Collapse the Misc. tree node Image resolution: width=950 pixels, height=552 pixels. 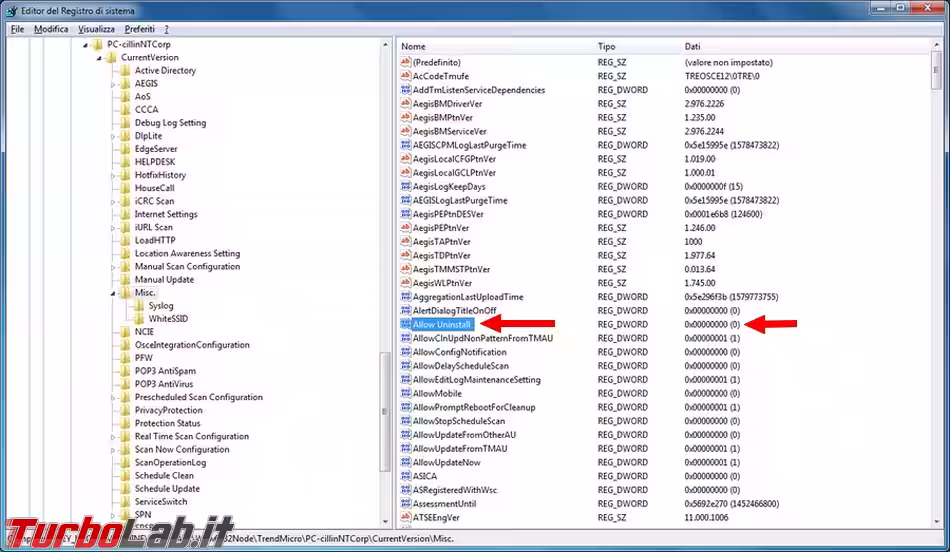pos(113,293)
